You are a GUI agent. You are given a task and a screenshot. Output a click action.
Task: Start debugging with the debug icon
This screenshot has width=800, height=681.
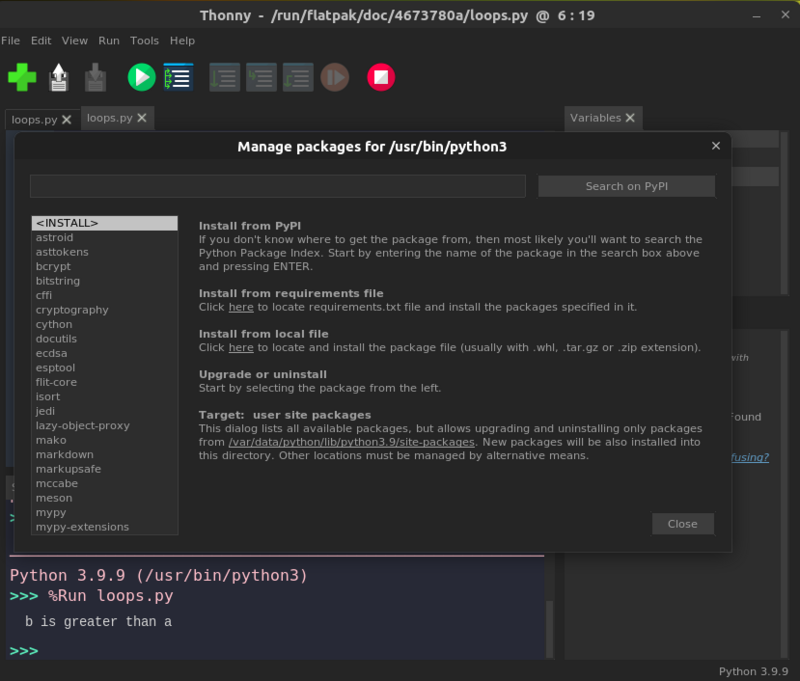click(x=178, y=77)
